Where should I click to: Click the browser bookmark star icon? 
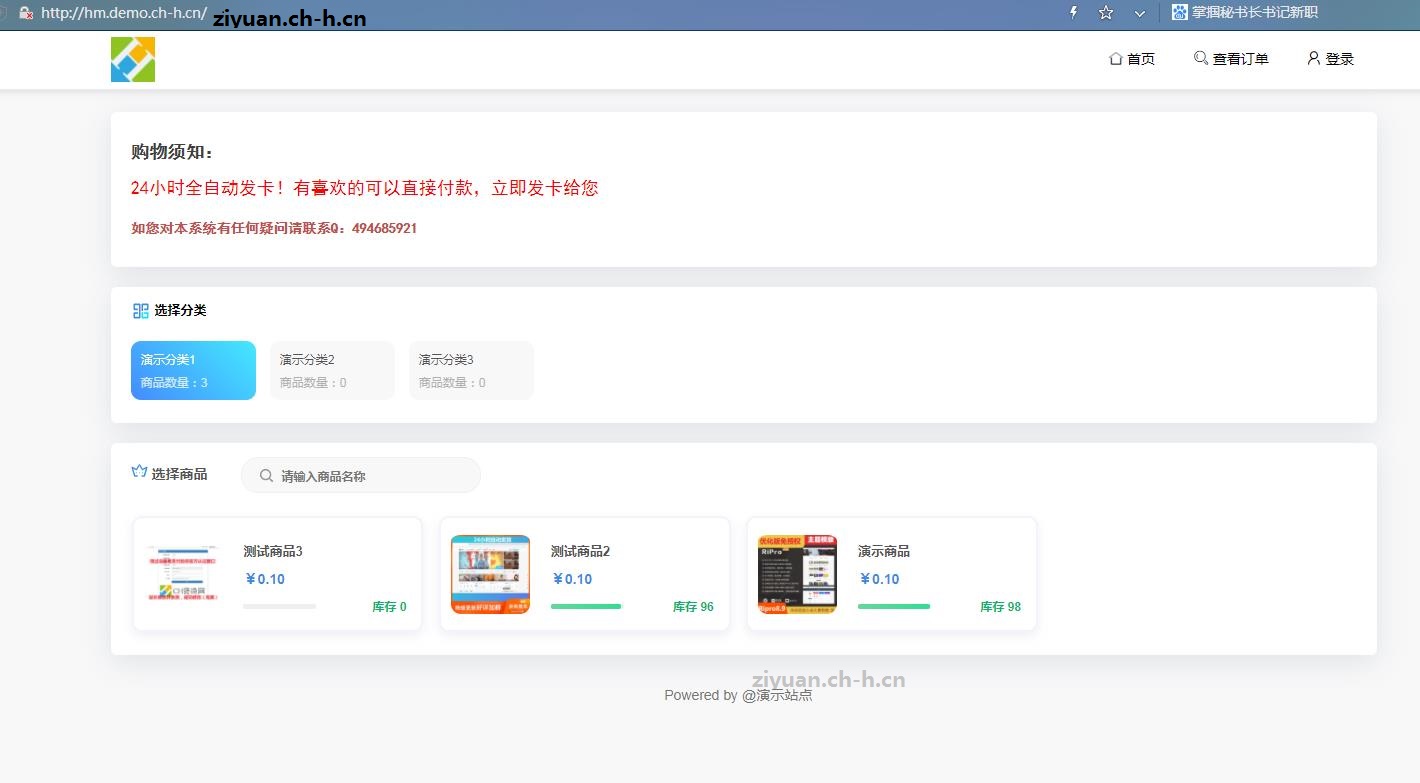point(1106,13)
